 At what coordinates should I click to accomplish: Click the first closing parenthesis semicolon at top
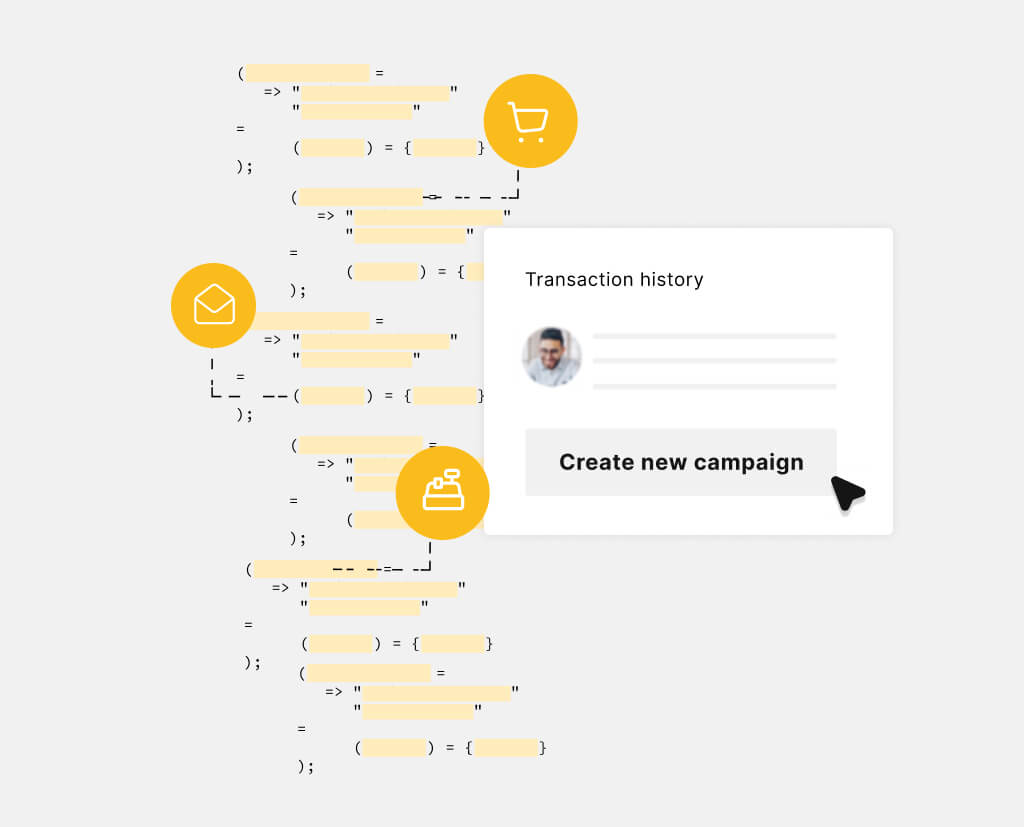pos(245,166)
